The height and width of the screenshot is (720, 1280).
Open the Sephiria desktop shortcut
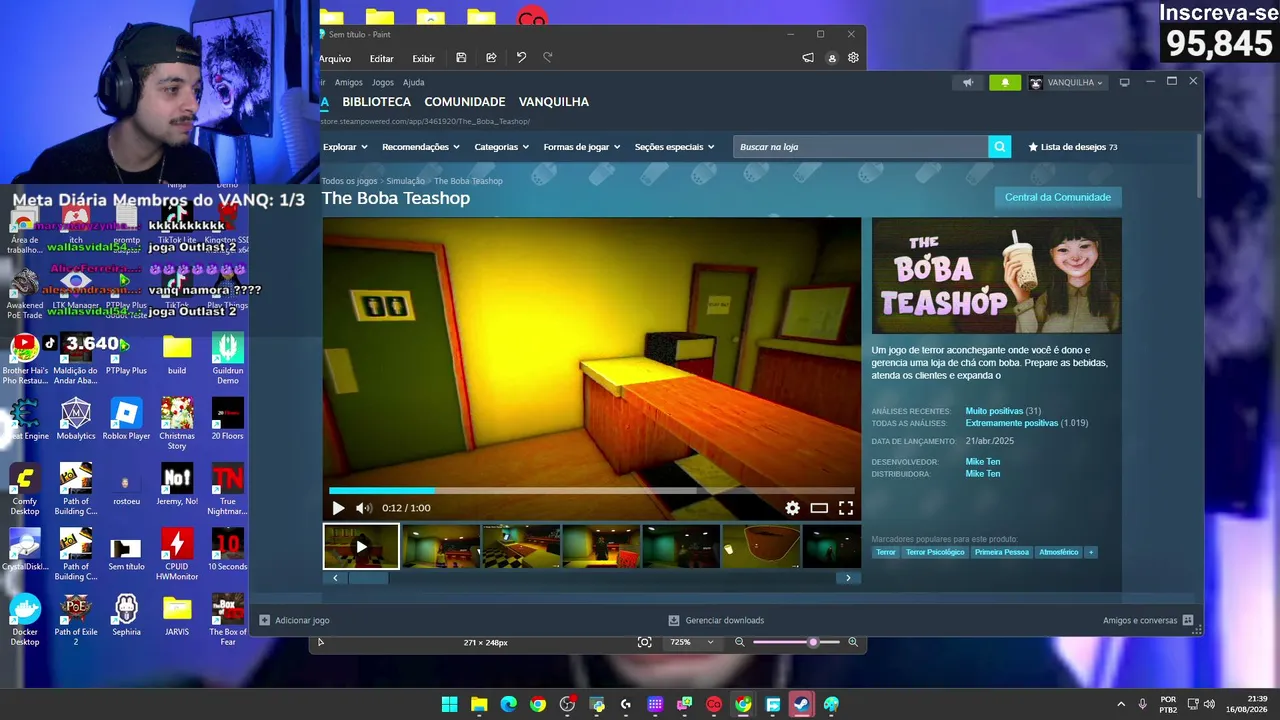[x=126, y=615]
